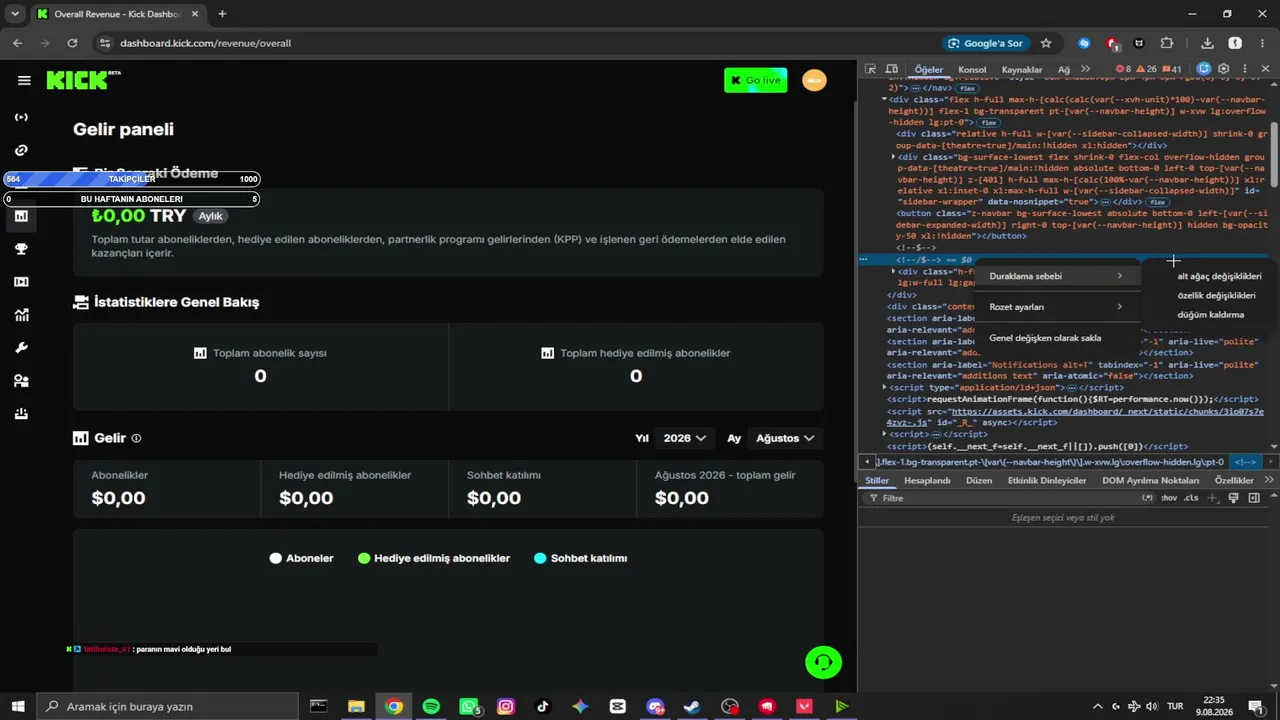Screen dimensions: 1280x720
Task: Expand the script application/ld+json node
Action: tap(884, 387)
